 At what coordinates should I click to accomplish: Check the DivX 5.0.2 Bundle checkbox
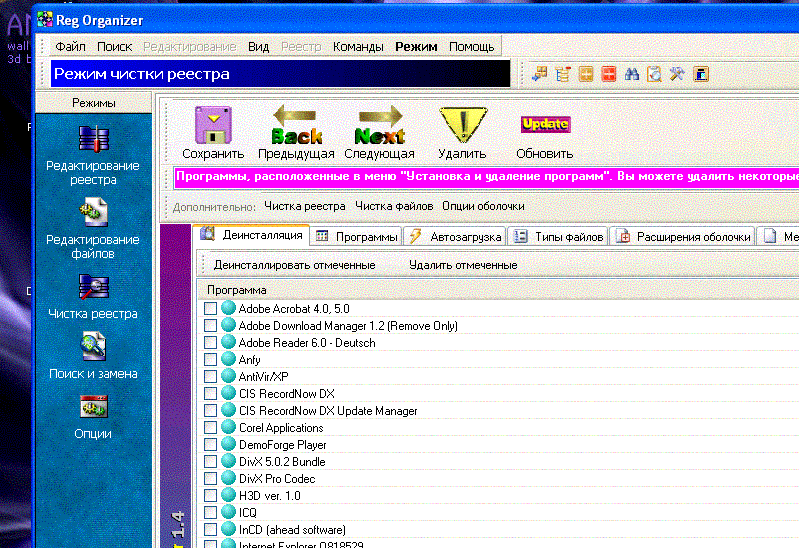[x=210, y=461]
